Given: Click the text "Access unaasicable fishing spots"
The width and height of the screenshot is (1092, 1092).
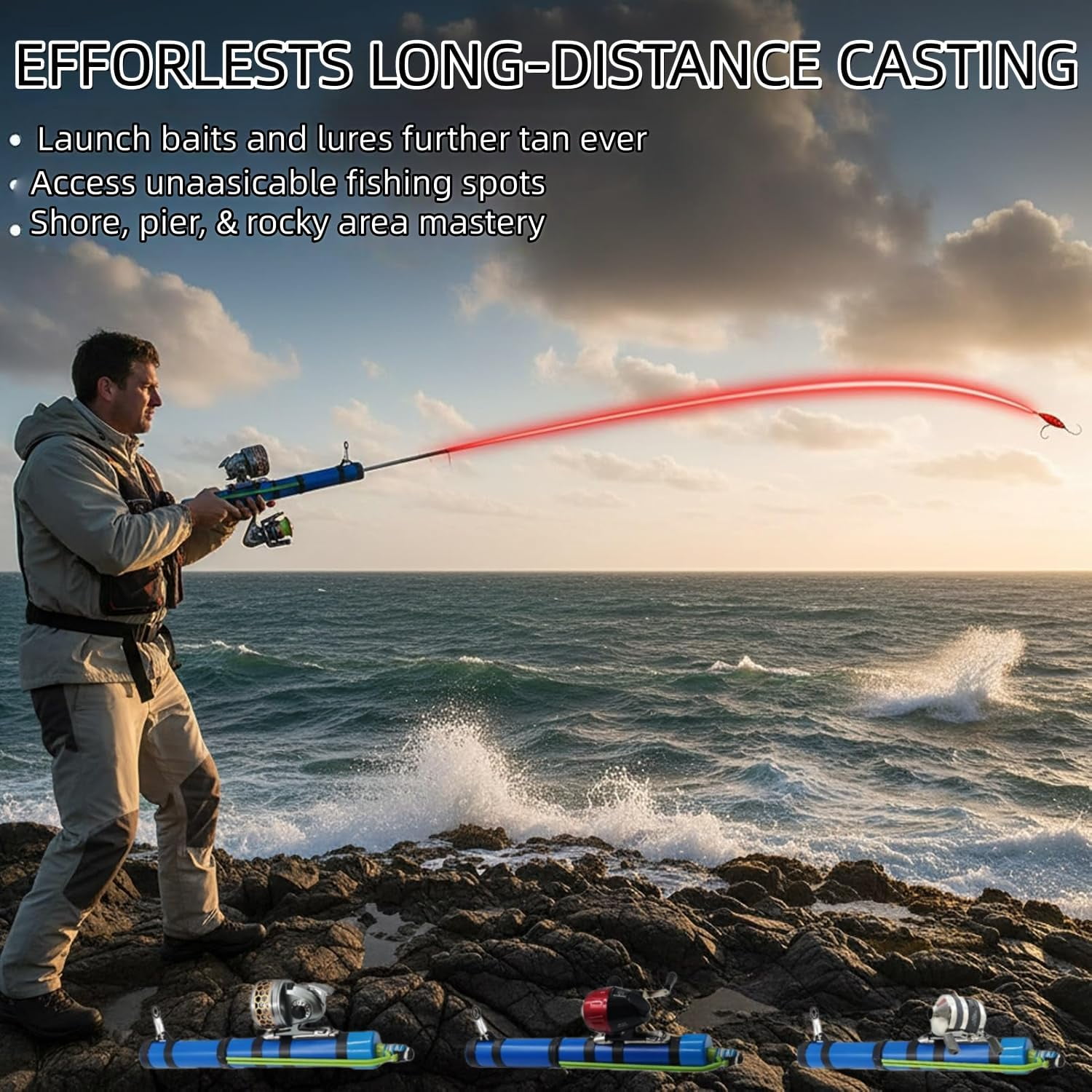Looking at the screenshot, I should coord(288,183).
